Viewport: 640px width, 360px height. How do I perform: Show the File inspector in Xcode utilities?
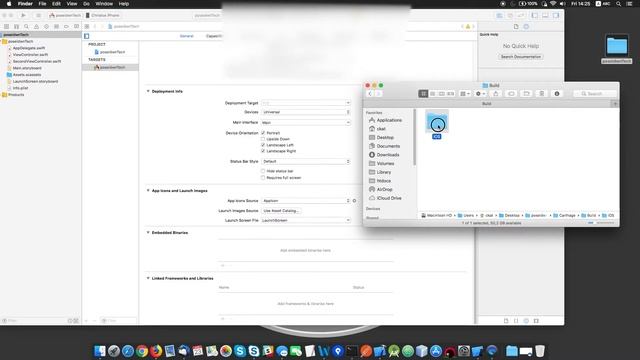coord(516,27)
